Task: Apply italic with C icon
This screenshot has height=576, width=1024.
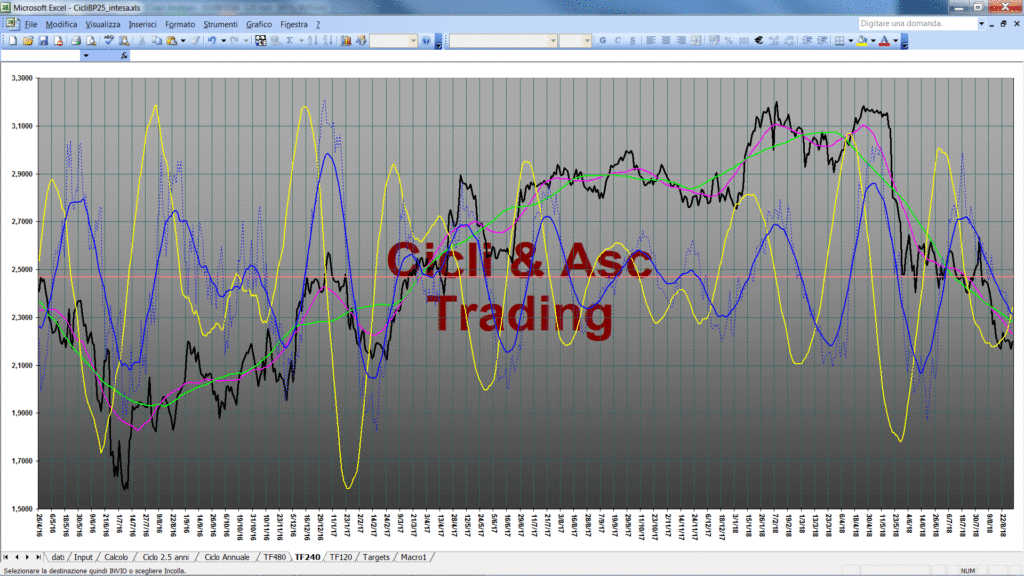Action: [618, 40]
